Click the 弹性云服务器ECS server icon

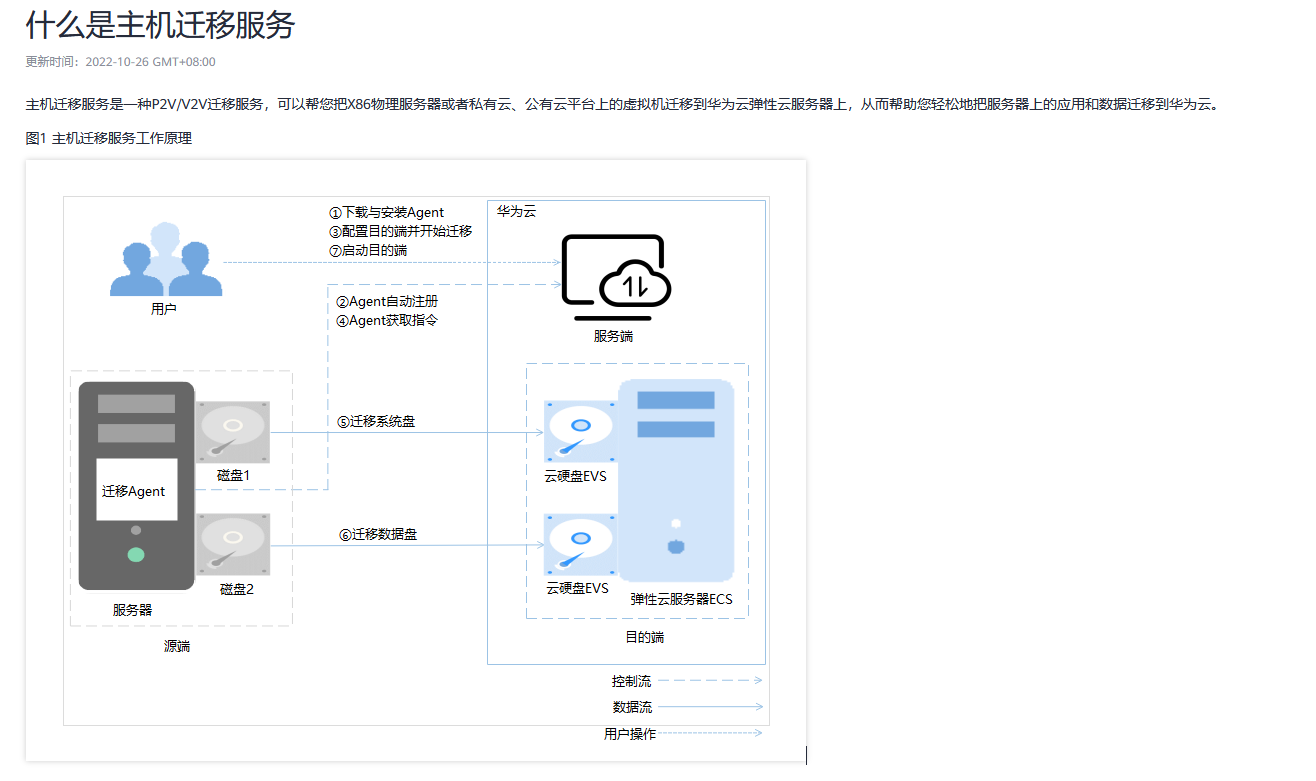[676, 480]
